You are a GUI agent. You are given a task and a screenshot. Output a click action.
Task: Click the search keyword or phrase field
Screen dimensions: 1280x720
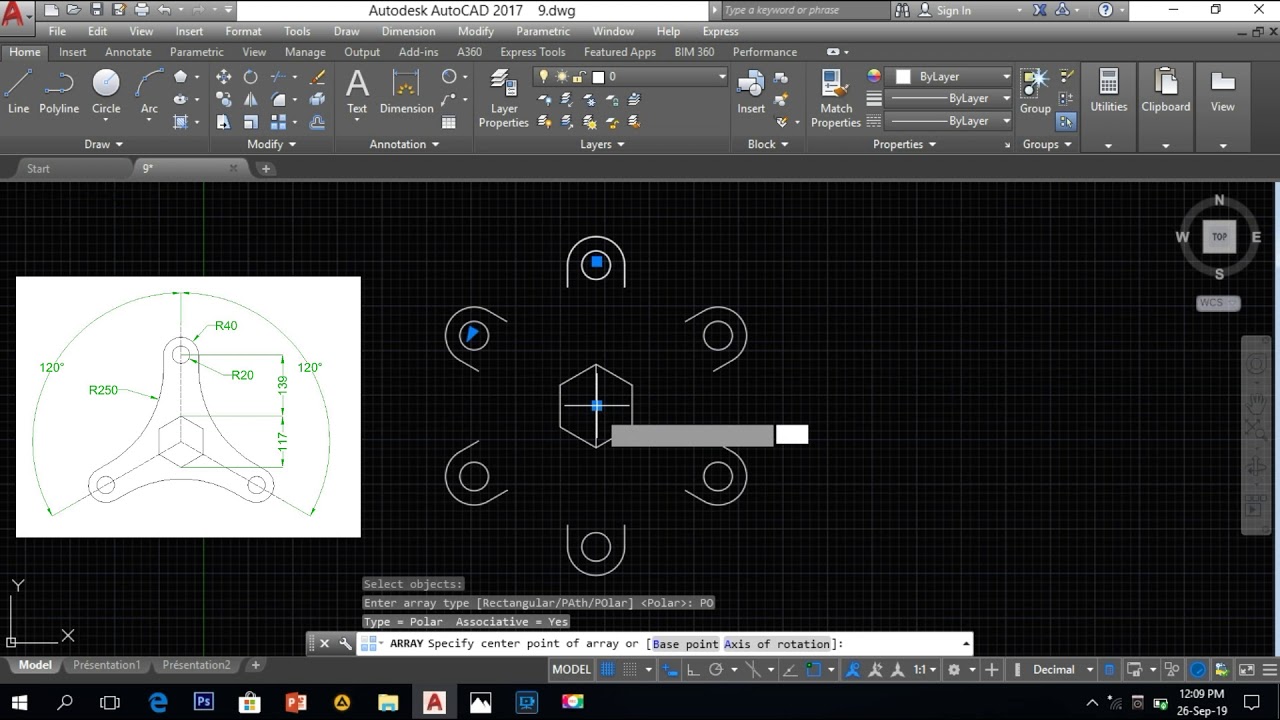(x=803, y=10)
